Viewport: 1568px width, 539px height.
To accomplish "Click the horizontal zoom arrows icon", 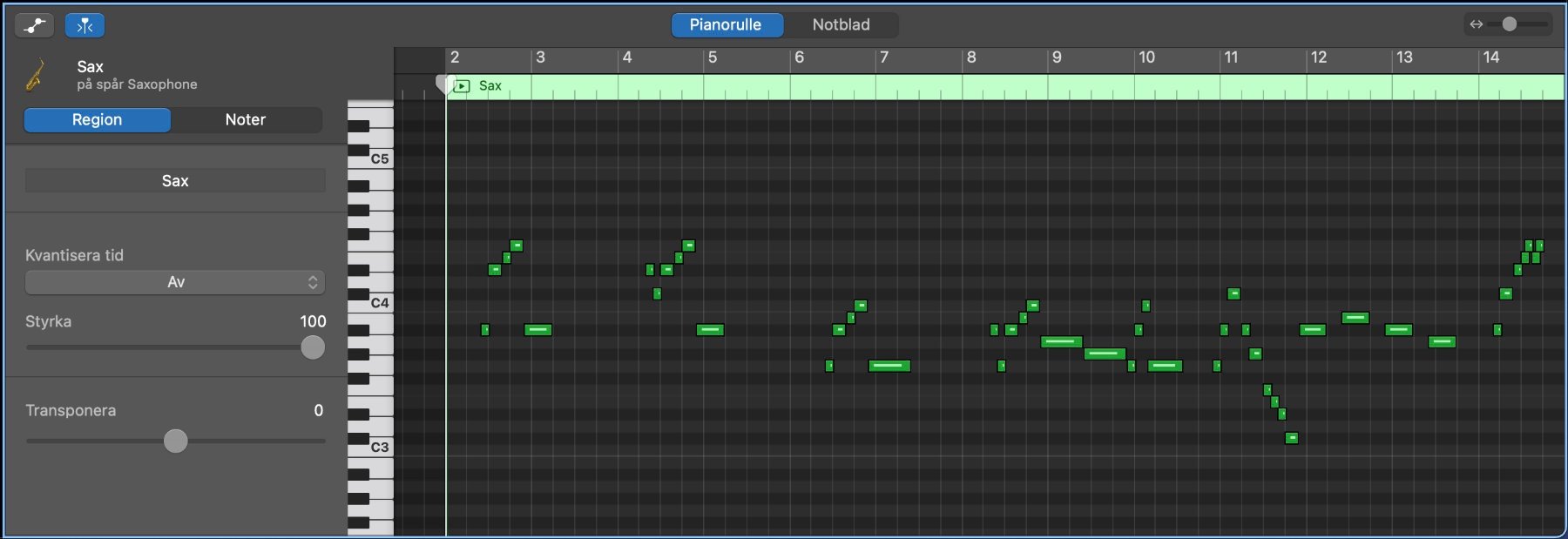I will [1476, 24].
